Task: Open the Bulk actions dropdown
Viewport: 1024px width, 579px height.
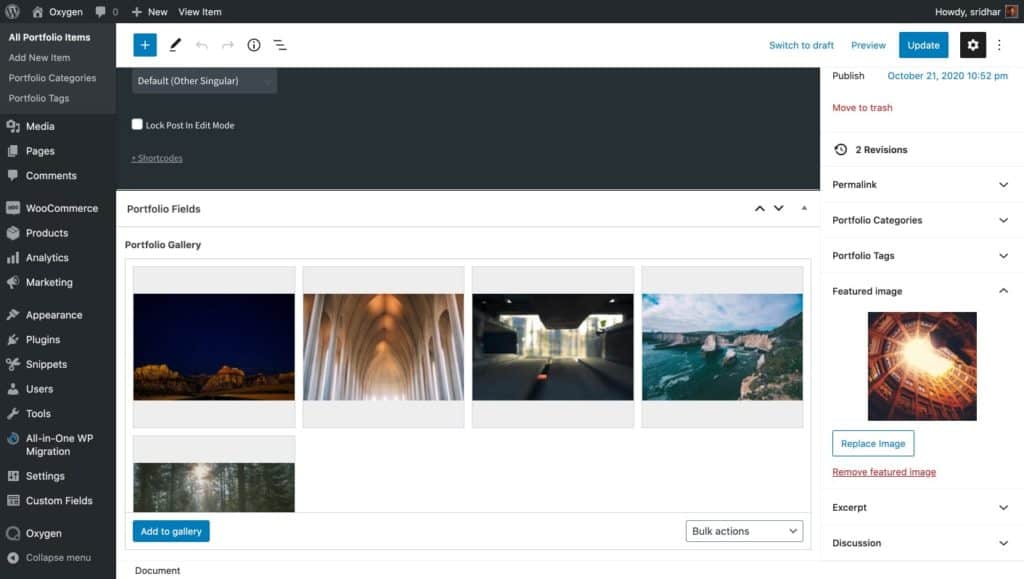Action: 744,531
